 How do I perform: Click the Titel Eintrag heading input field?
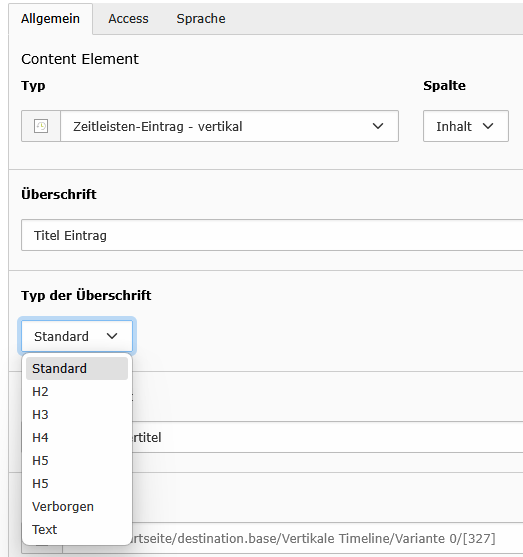coord(272,235)
